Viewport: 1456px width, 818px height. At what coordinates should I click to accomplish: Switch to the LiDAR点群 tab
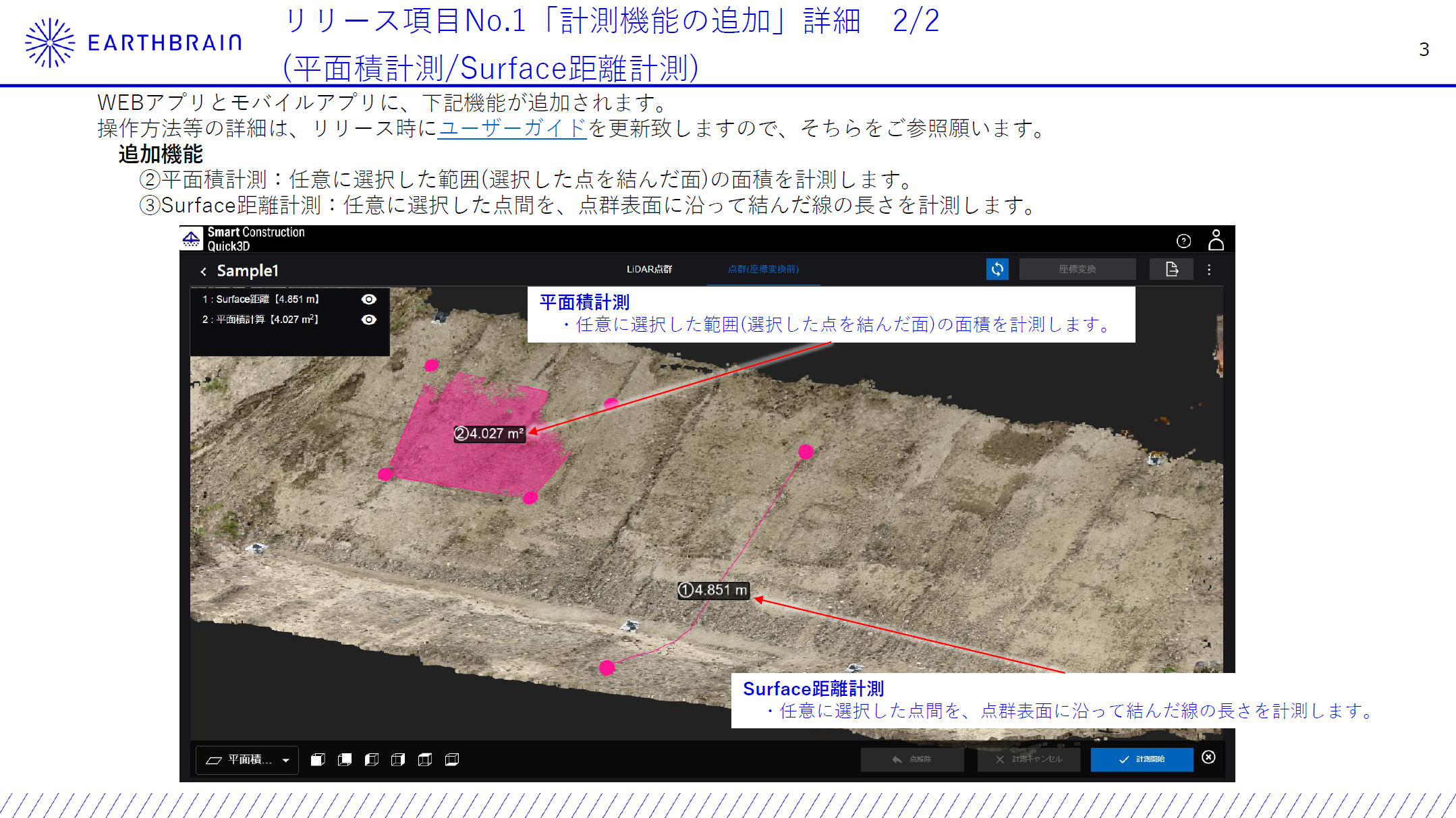pos(649,269)
